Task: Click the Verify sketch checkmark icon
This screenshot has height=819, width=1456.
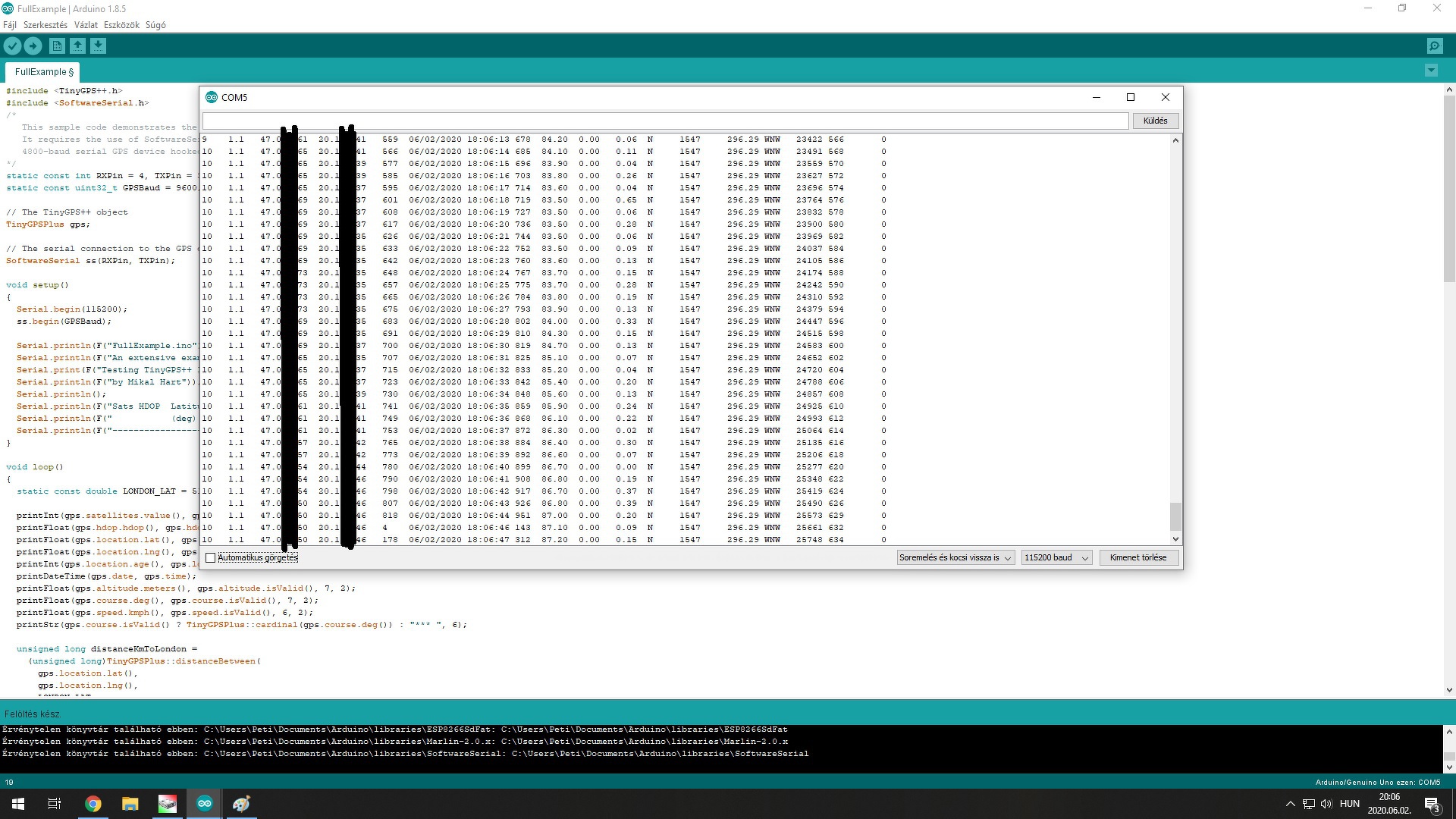Action: 12,46
